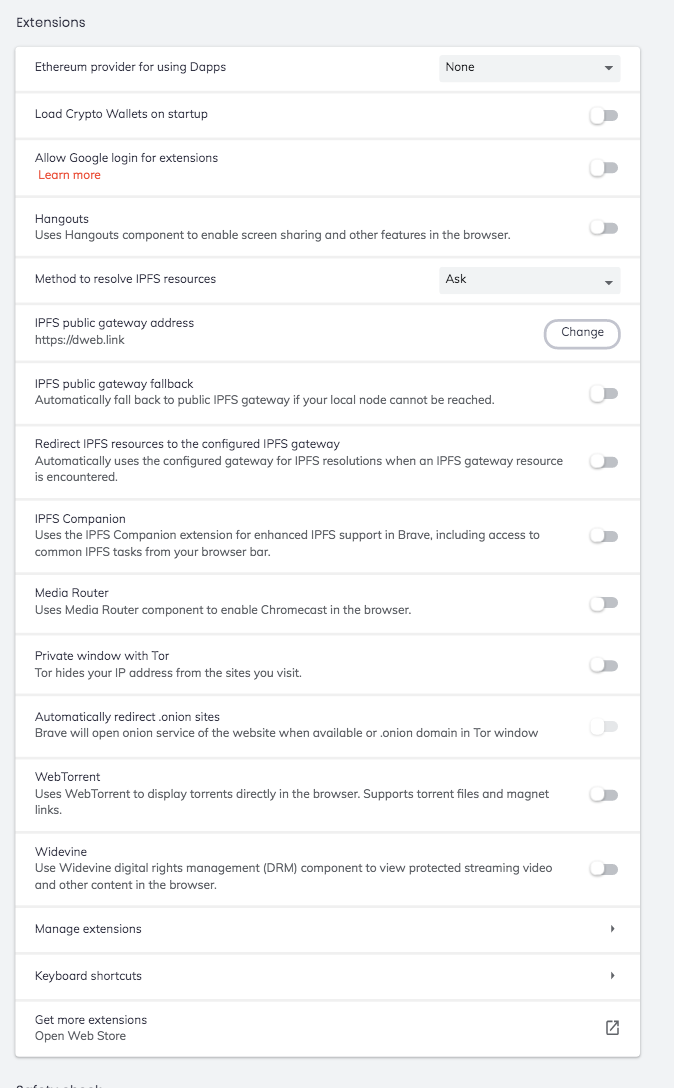Enable automatic .onion site redirection
The width and height of the screenshot is (674, 1088).
[603, 726]
